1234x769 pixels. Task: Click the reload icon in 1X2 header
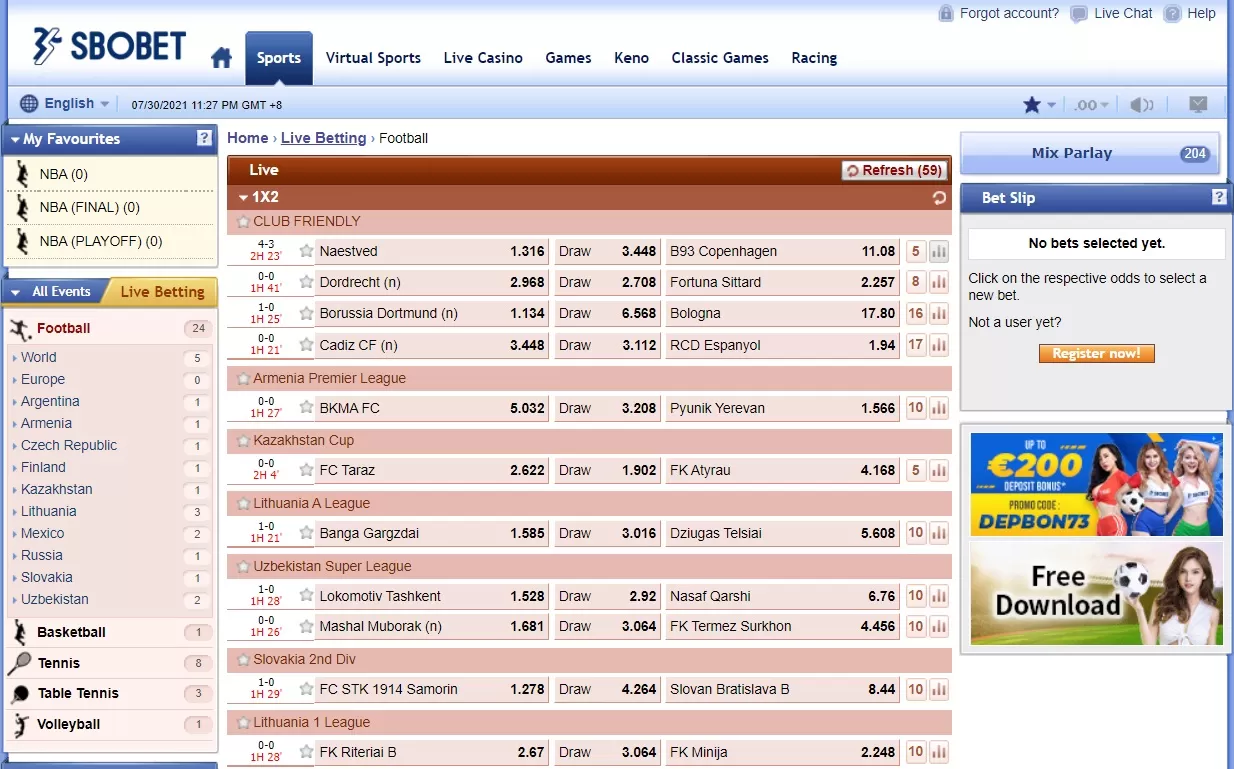[939, 198]
